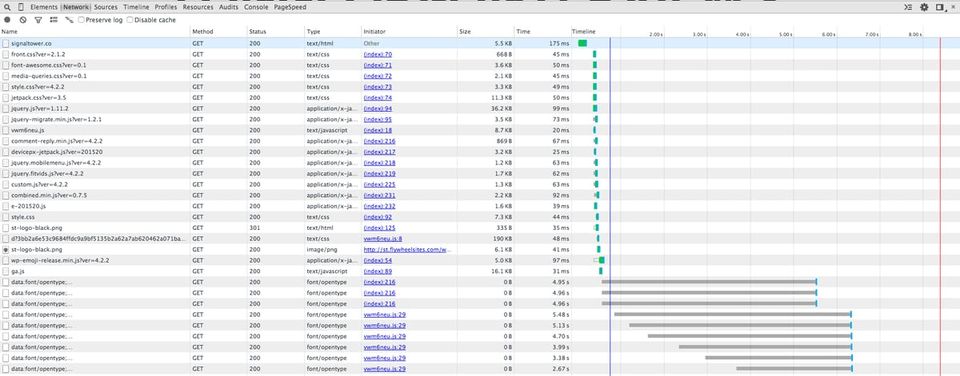Open initiator link (index):70
The width and height of the screenshot is (960, 376).
point(378,55)
